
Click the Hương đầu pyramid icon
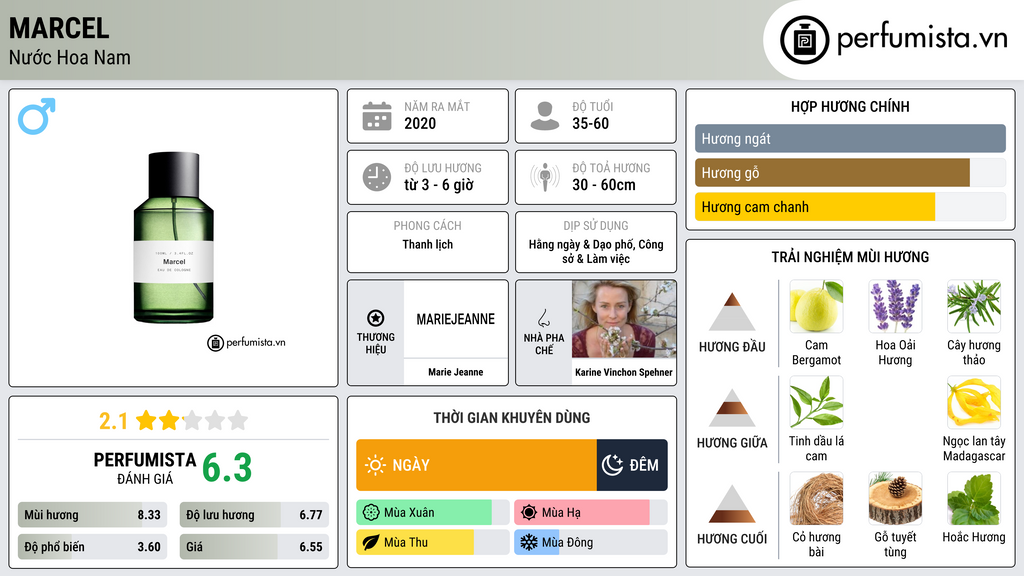point(732,312)
